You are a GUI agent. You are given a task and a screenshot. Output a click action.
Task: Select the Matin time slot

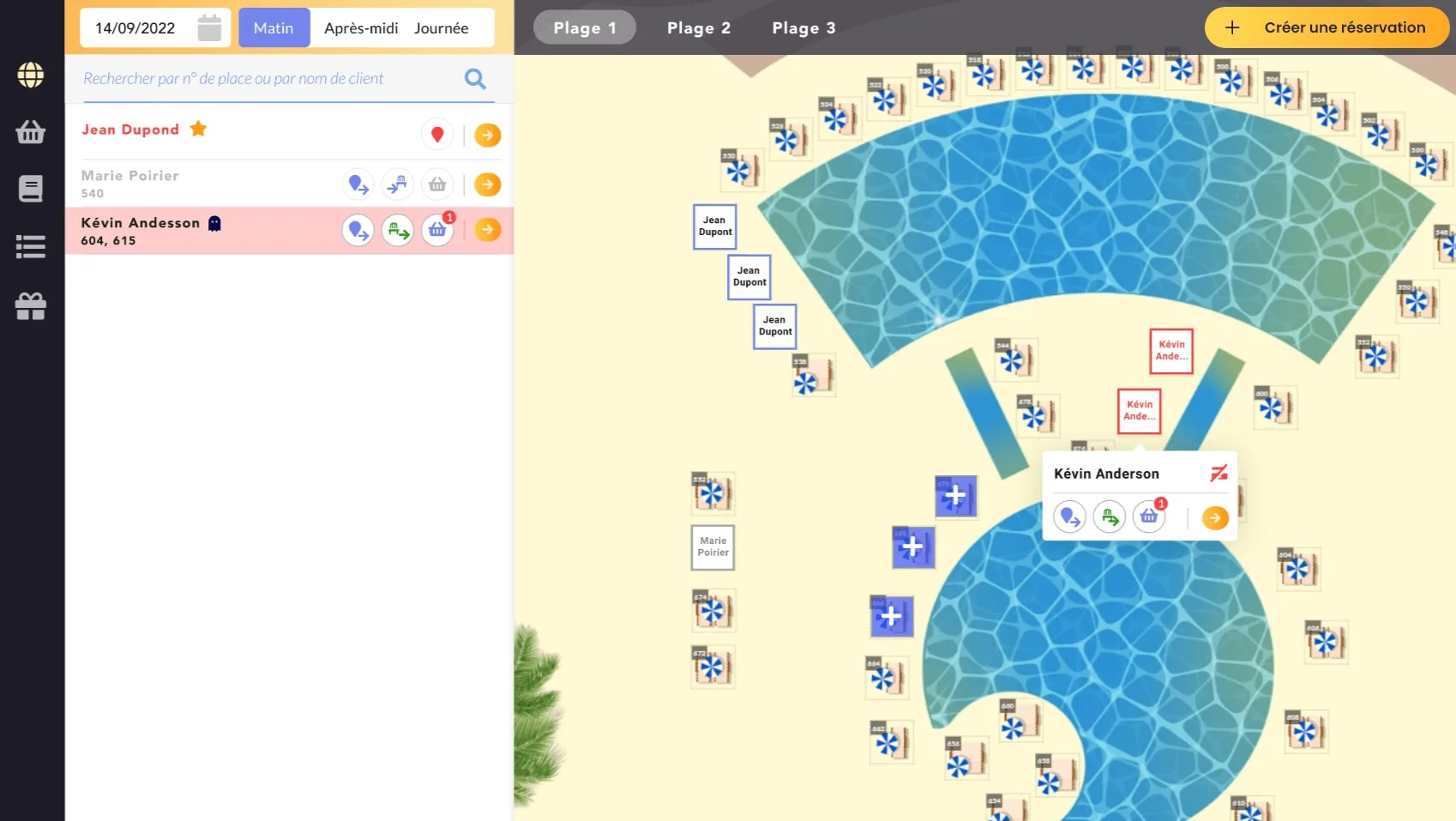274,28
